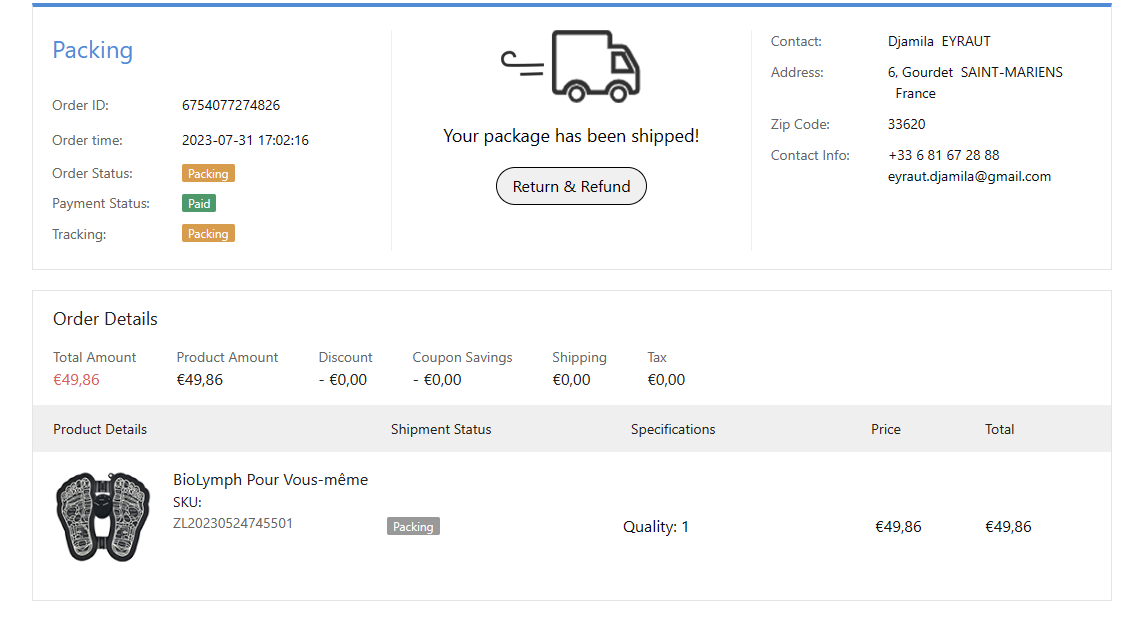Click the delivery truck shipping icon
The width and height of the screenshot is (1140, 637).
pos(571,66)
